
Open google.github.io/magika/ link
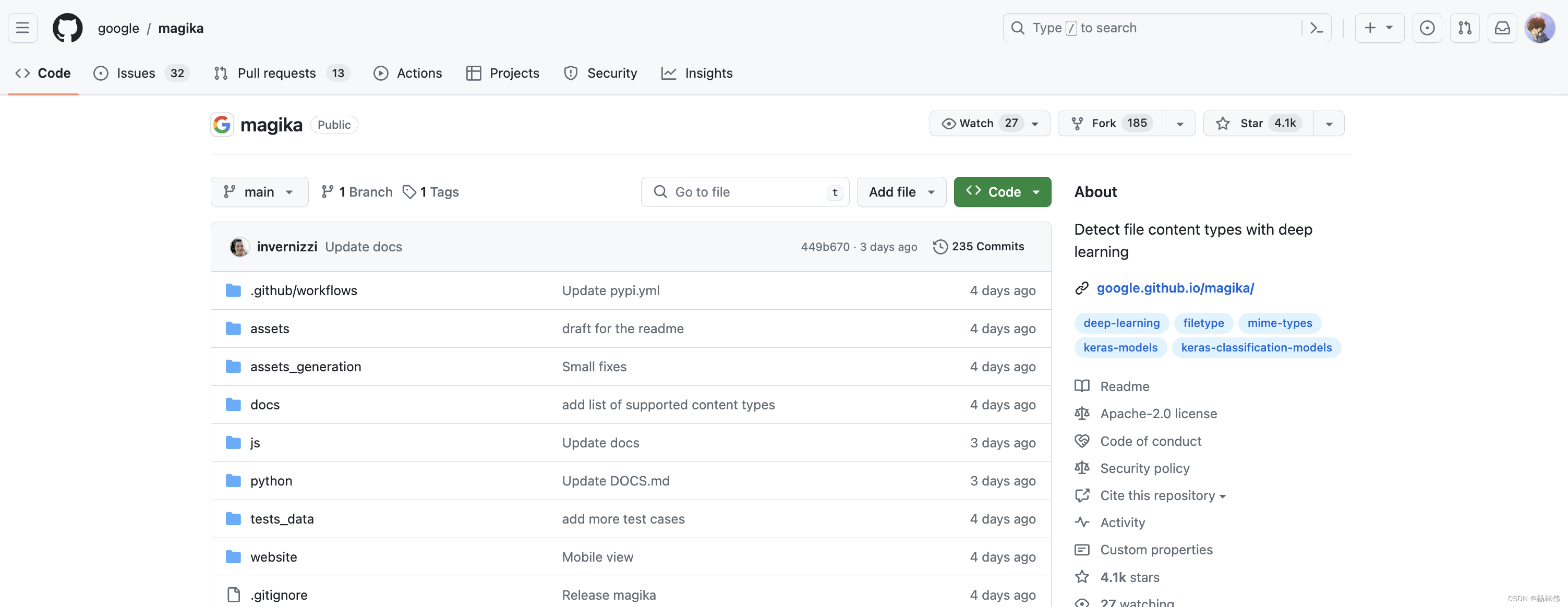point(1175,288)
